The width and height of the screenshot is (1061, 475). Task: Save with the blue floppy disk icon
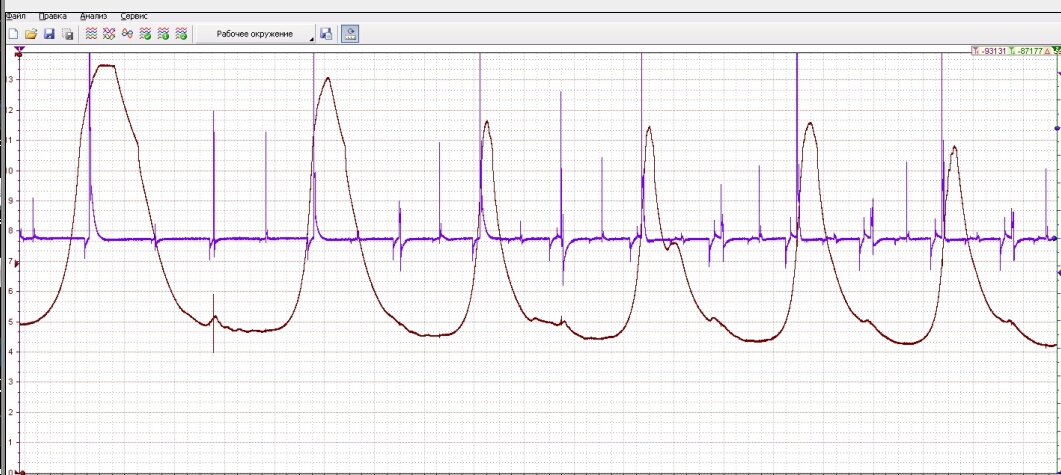click(x=49, y=34)
